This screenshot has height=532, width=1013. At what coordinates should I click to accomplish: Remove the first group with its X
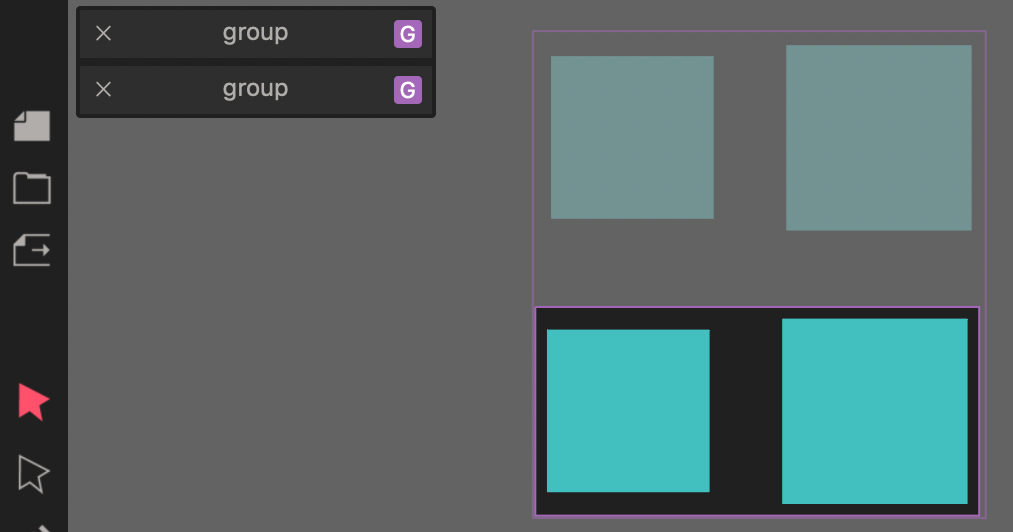click(x=103, y=34)
